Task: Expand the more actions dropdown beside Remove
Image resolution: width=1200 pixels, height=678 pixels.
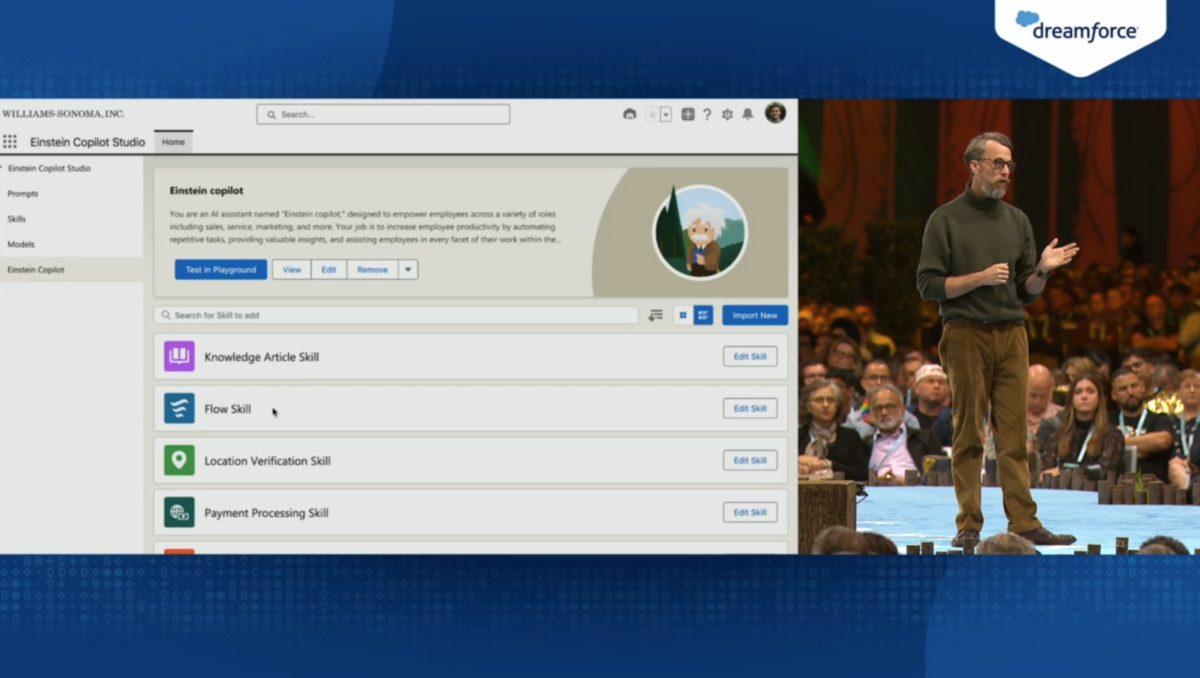Action: pos(408,270)
